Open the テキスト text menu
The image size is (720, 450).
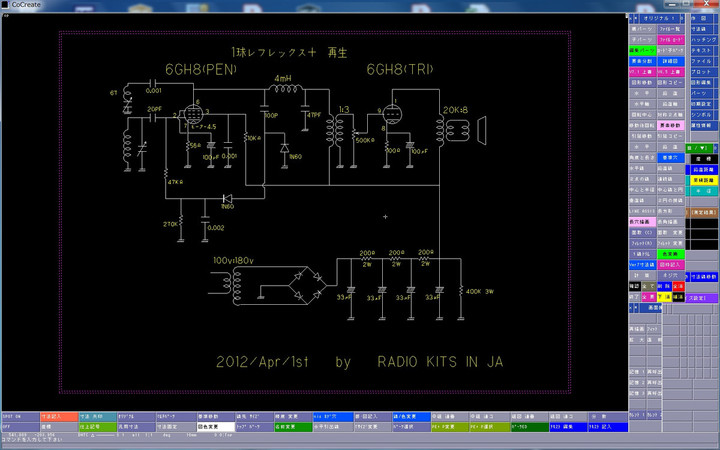pos(701,49)
